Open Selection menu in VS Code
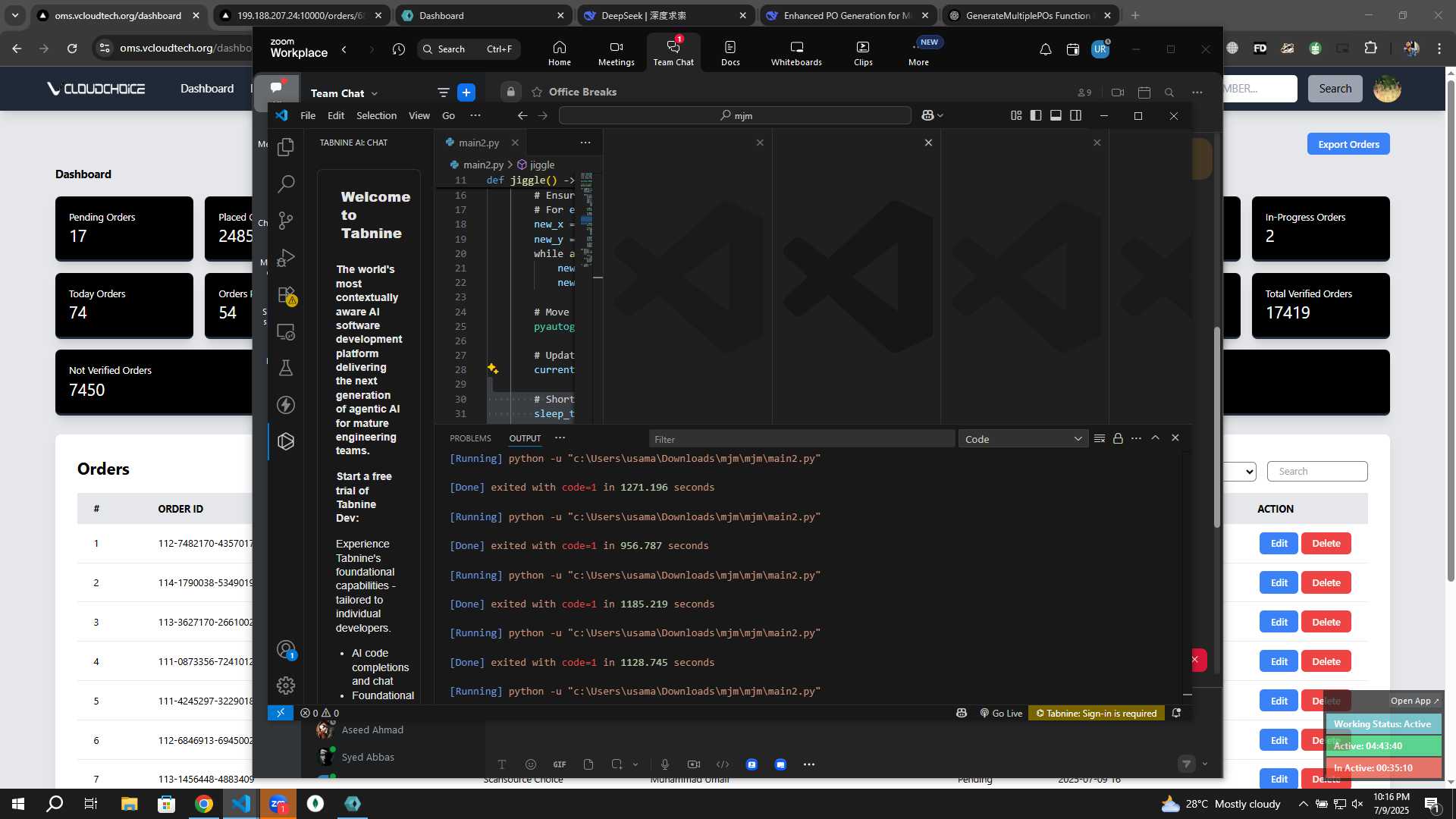The image size is (1456, 819). coord(376,115)
